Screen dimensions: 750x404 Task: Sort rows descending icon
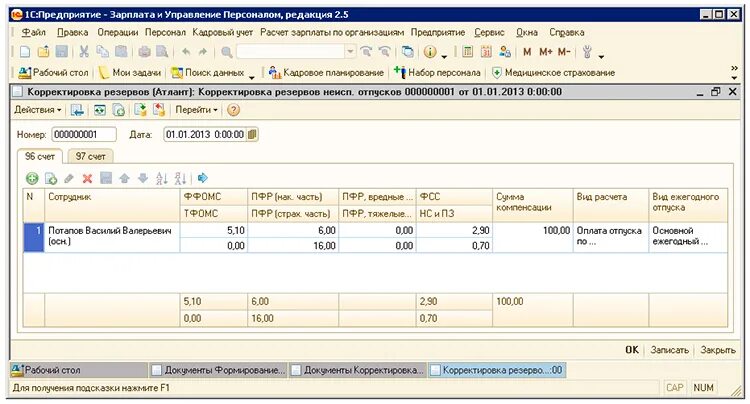coord(180,178)
